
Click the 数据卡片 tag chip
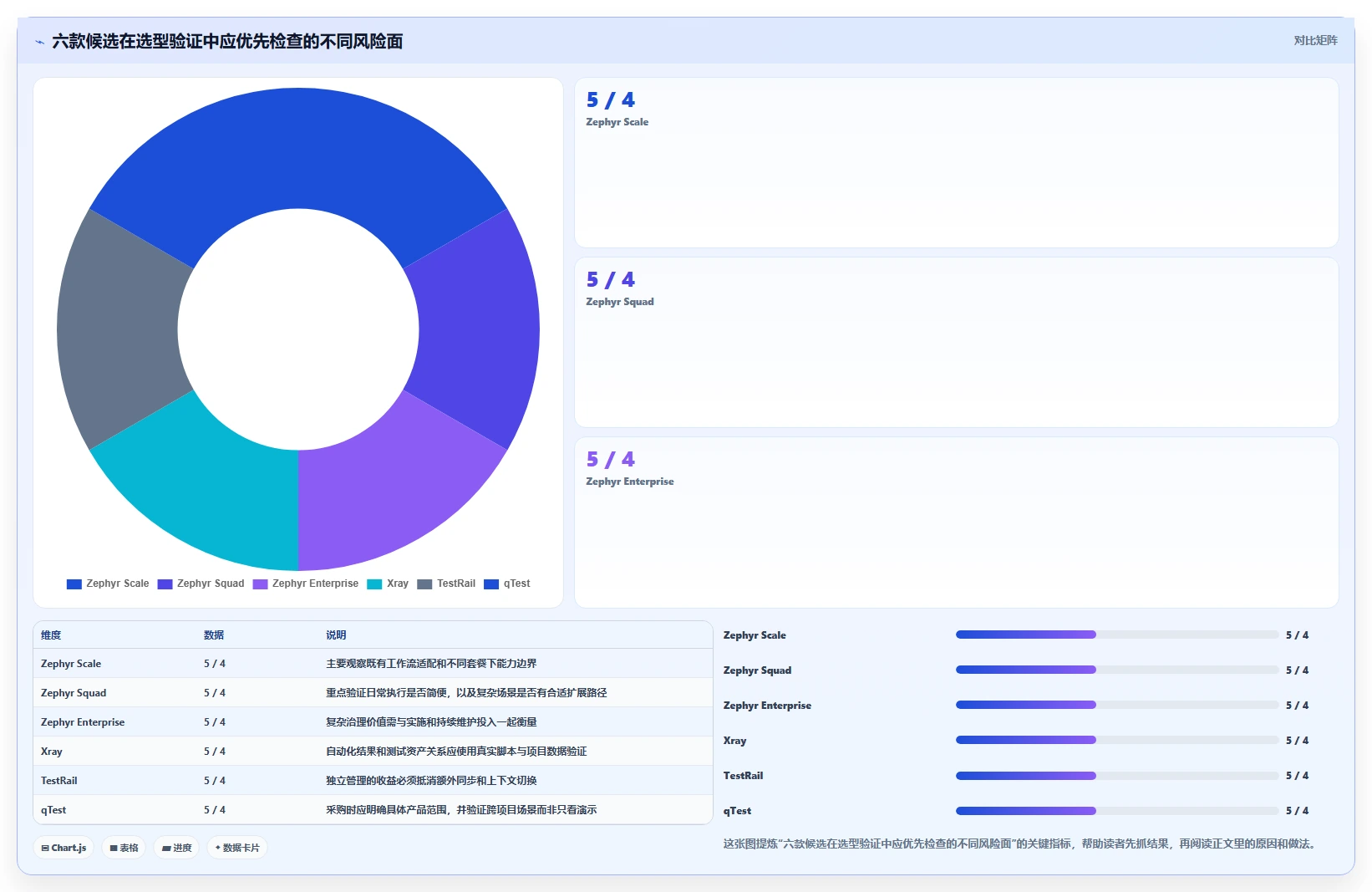(237, 848)
